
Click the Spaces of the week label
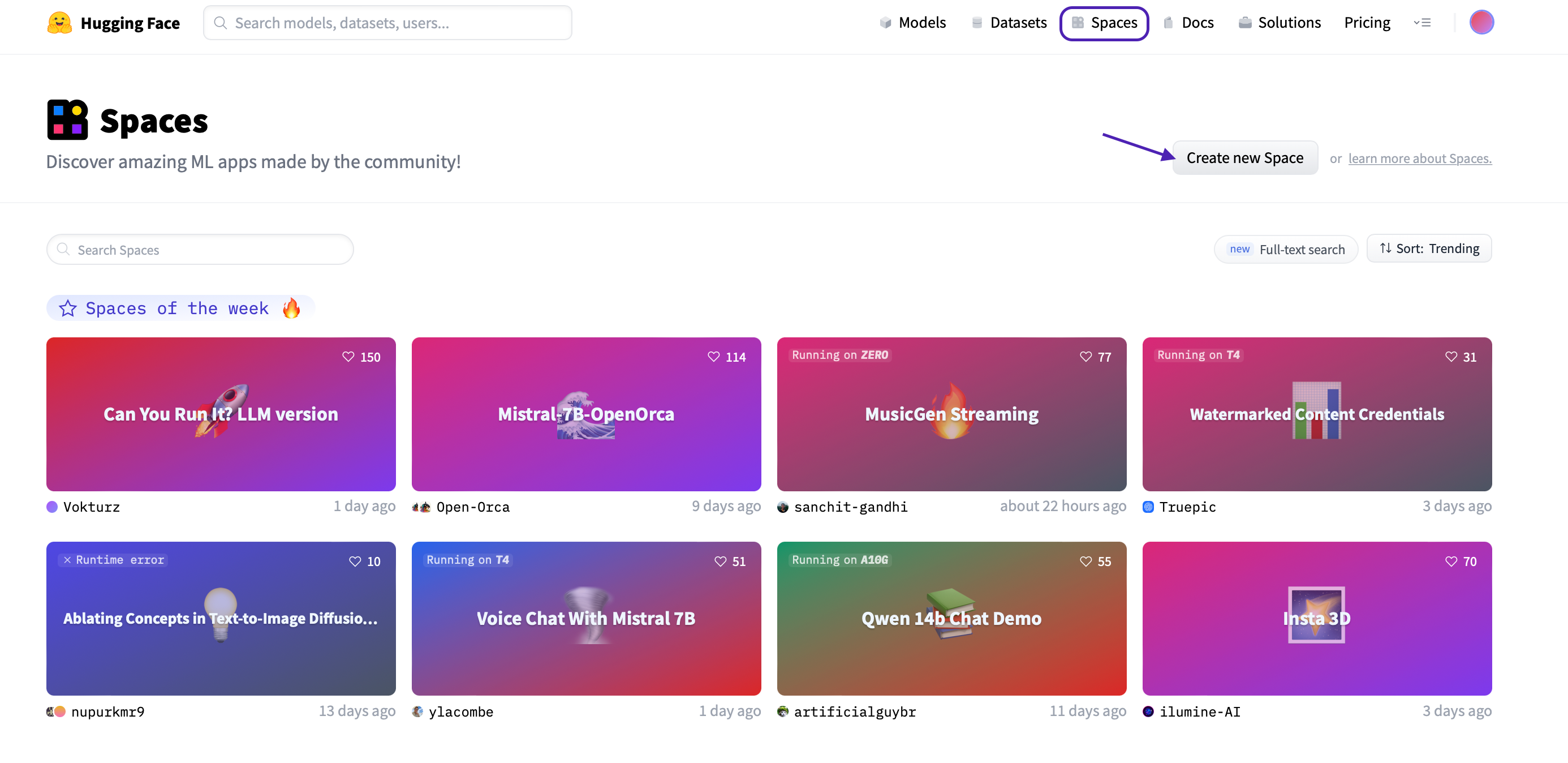coord(177,308)
